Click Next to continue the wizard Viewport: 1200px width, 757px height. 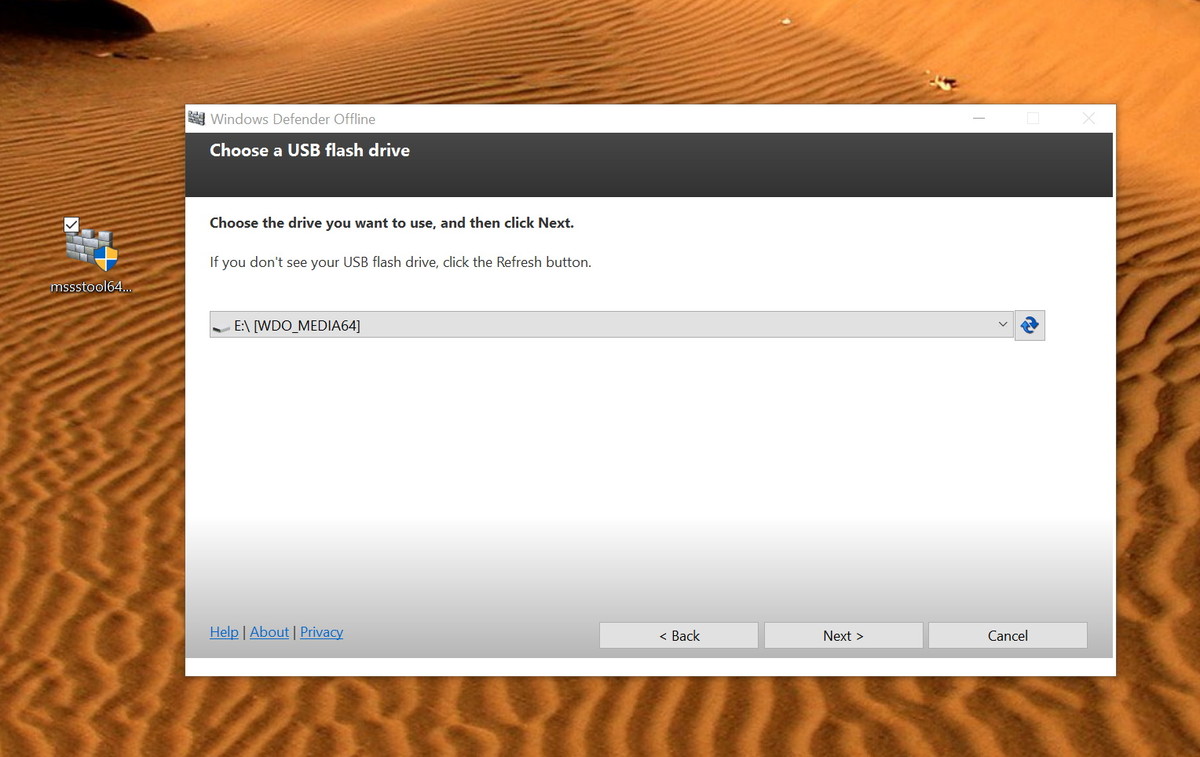point(843,635)
